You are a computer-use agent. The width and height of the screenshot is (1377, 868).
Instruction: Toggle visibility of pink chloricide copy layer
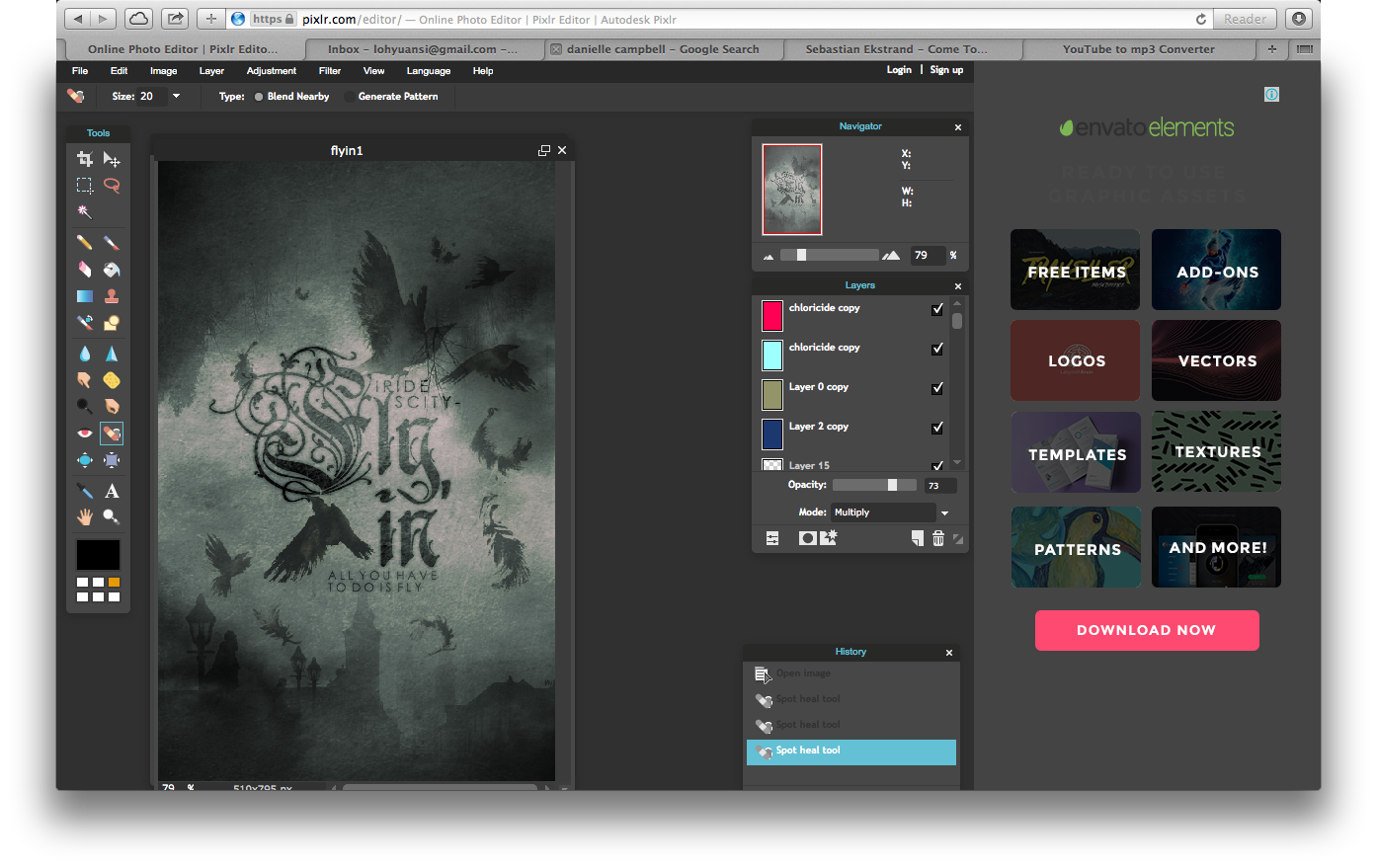(937, 309)
